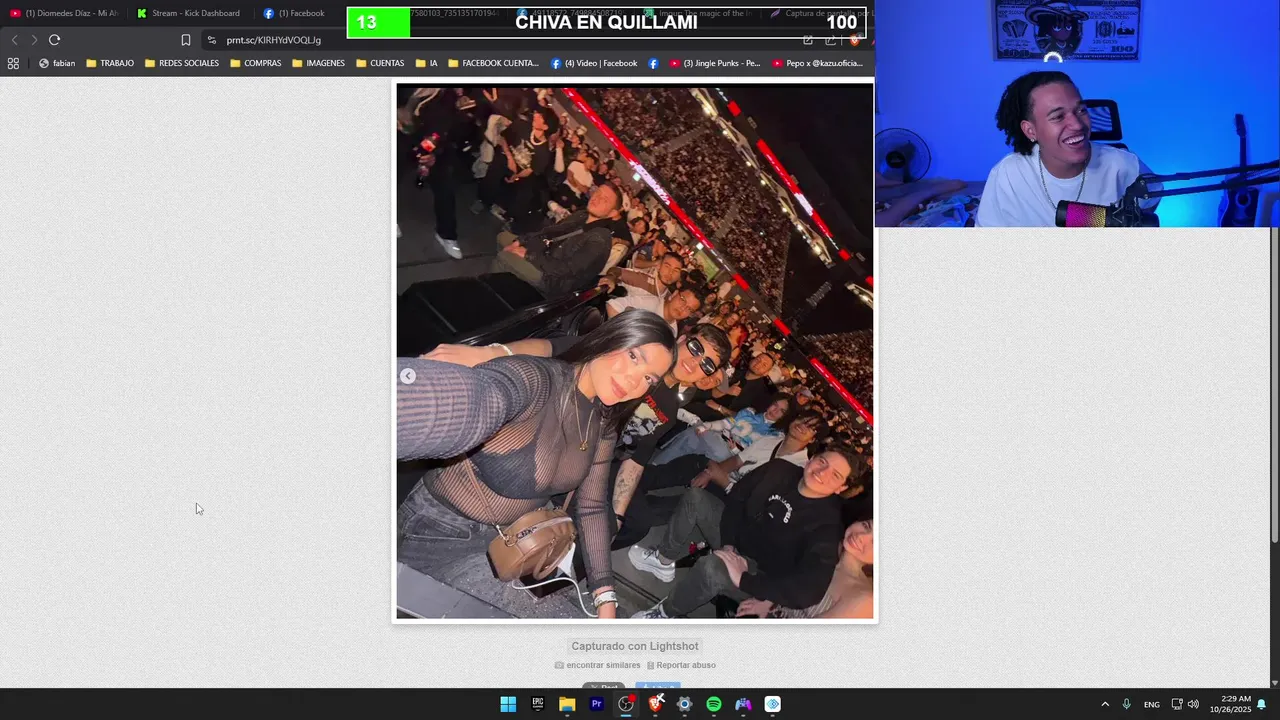Screen dimensions: 1280x720
Task: Open the (4) Video | Facebook bookmark
Action: point(594,63)
